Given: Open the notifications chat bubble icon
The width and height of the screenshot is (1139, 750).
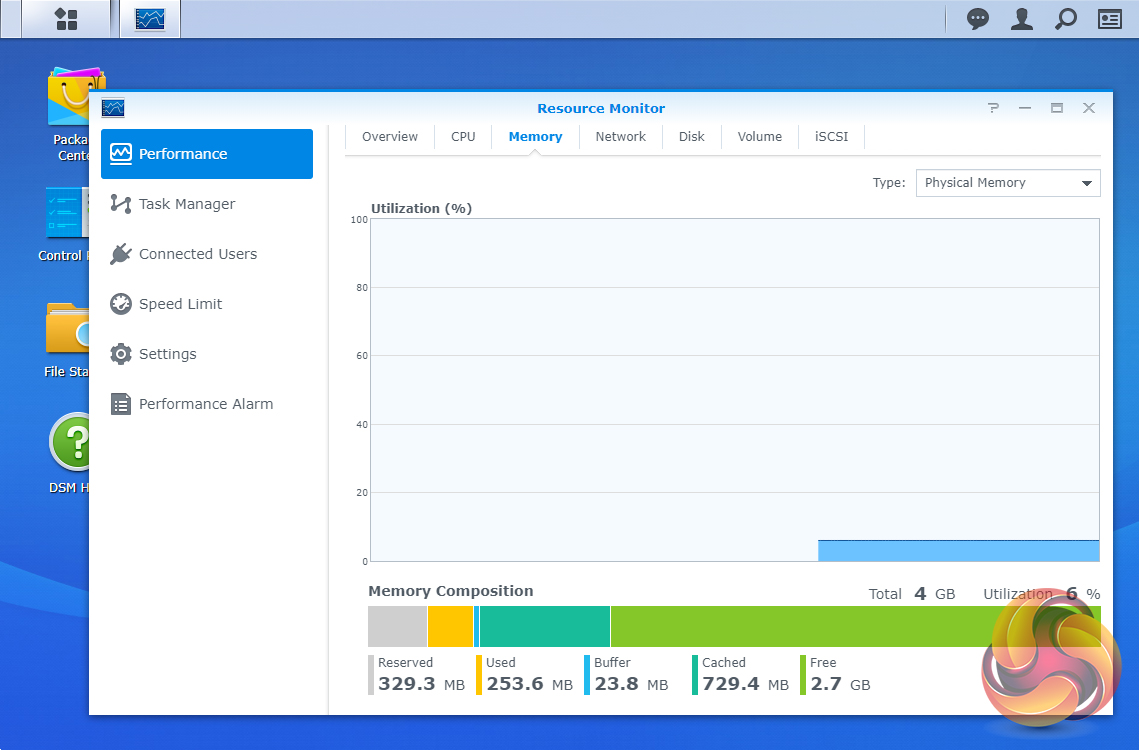Looking at the screenshot, I should [x=977, y=19].
